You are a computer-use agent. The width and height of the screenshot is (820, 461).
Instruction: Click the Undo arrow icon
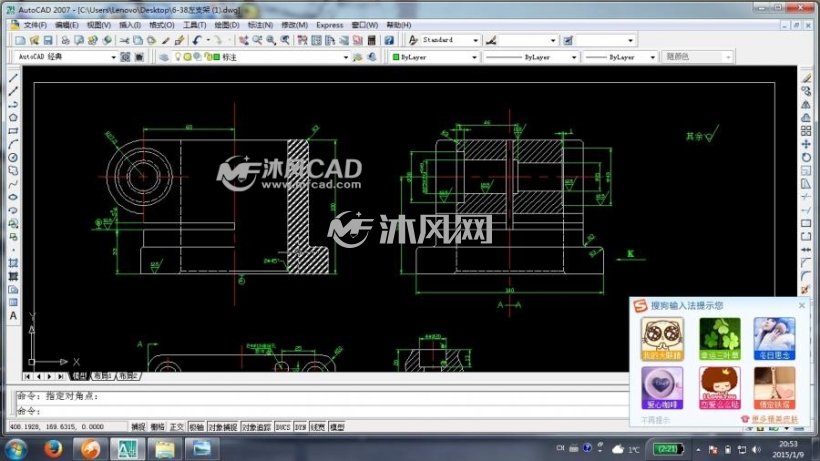tap(197, 40)
